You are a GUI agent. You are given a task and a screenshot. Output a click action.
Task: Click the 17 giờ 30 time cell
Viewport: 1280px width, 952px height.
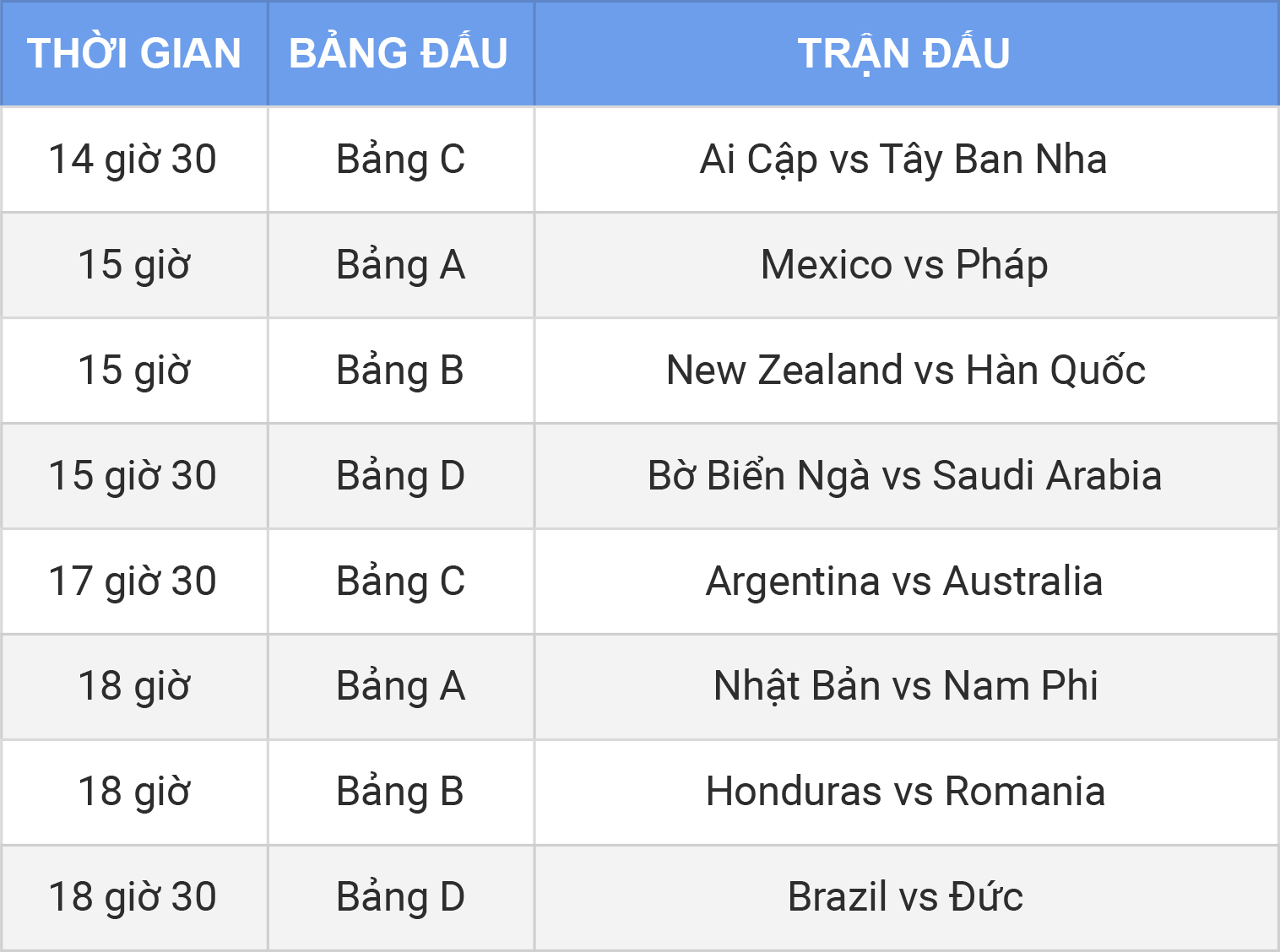point(134,581)
